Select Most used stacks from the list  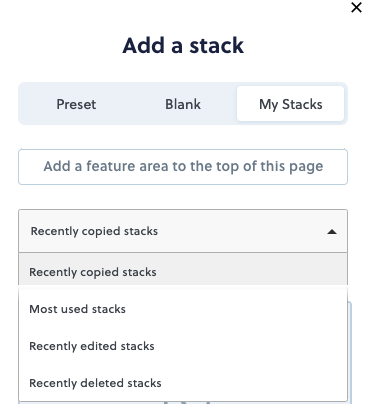click(183, 309)
